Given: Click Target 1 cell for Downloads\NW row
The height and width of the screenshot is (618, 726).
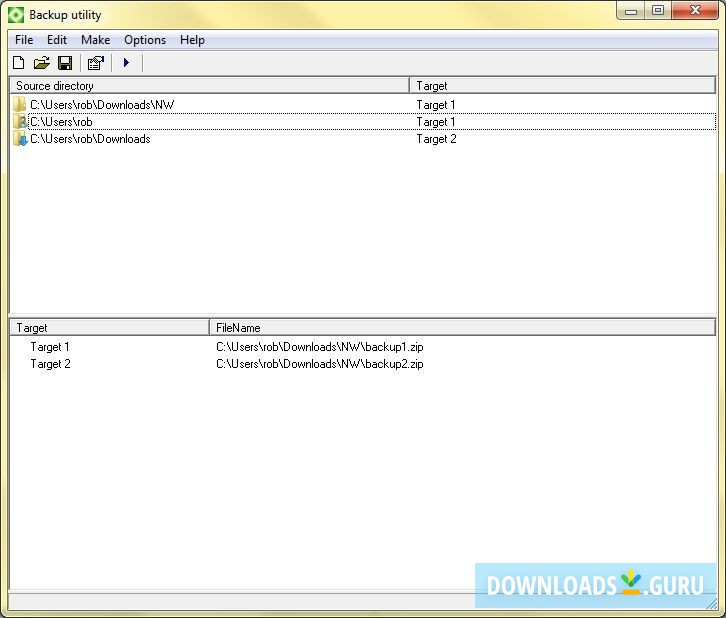Looking at the screenshot, I should pyautogui.click(x=436, y=105).
